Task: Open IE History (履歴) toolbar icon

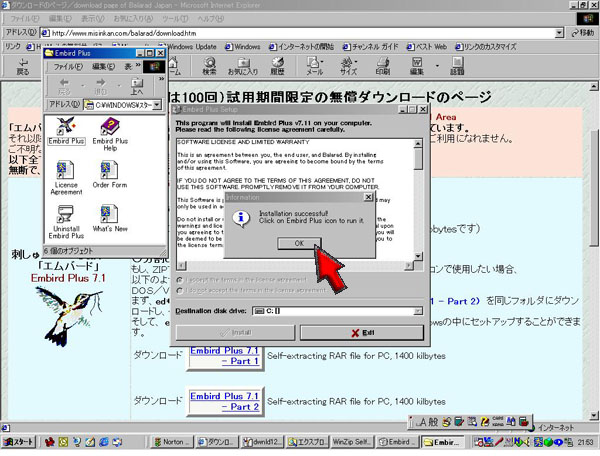Action: [x=277, y=67]
